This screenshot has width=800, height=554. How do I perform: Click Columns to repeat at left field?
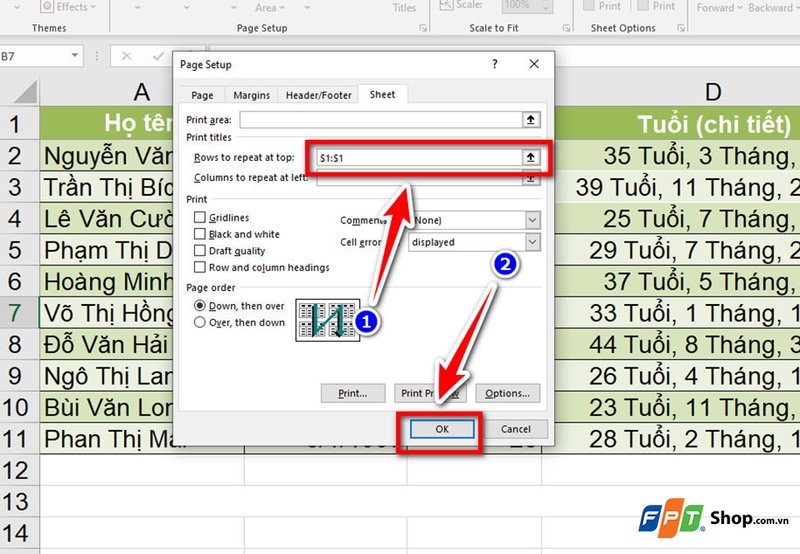click(418, 179)
